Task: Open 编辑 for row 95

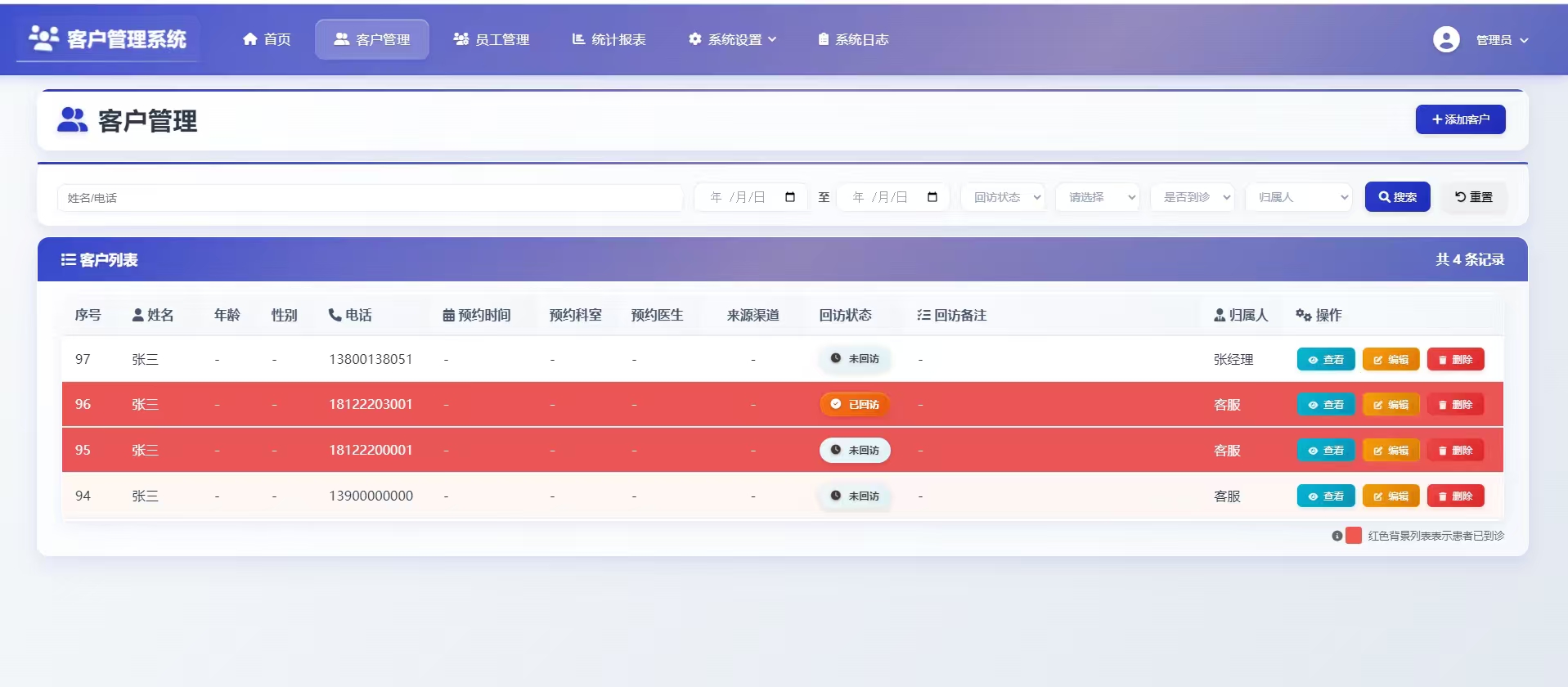Action: pyautogui.click(x=1391, y=451)
